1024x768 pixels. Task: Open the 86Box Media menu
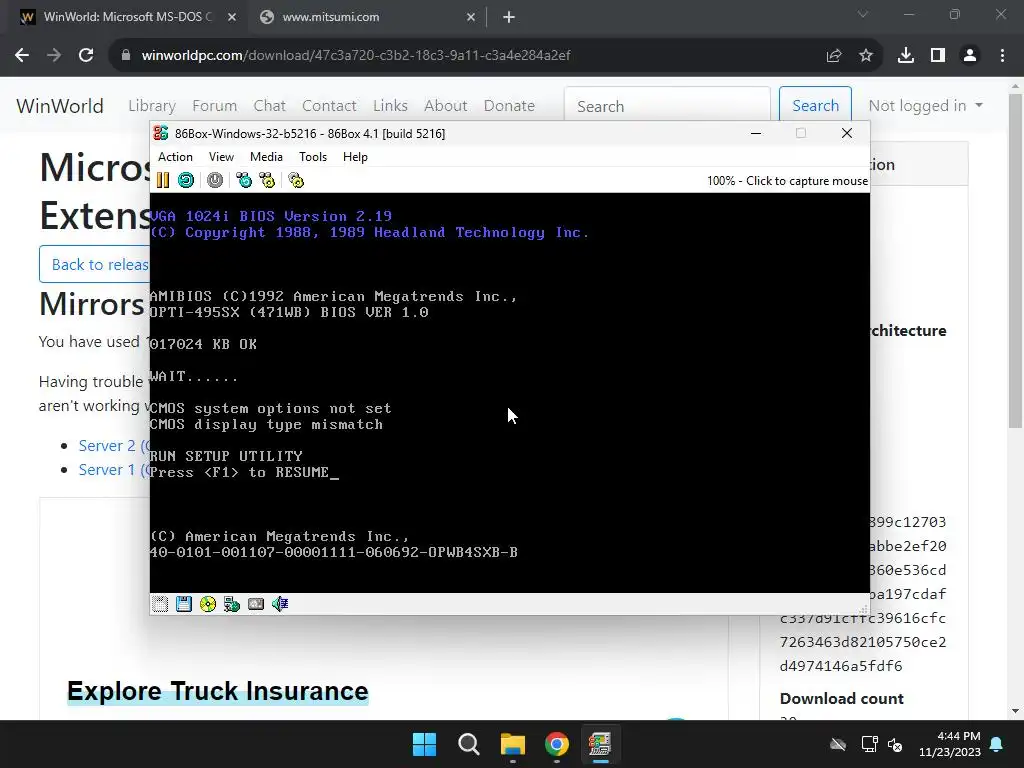266,157
